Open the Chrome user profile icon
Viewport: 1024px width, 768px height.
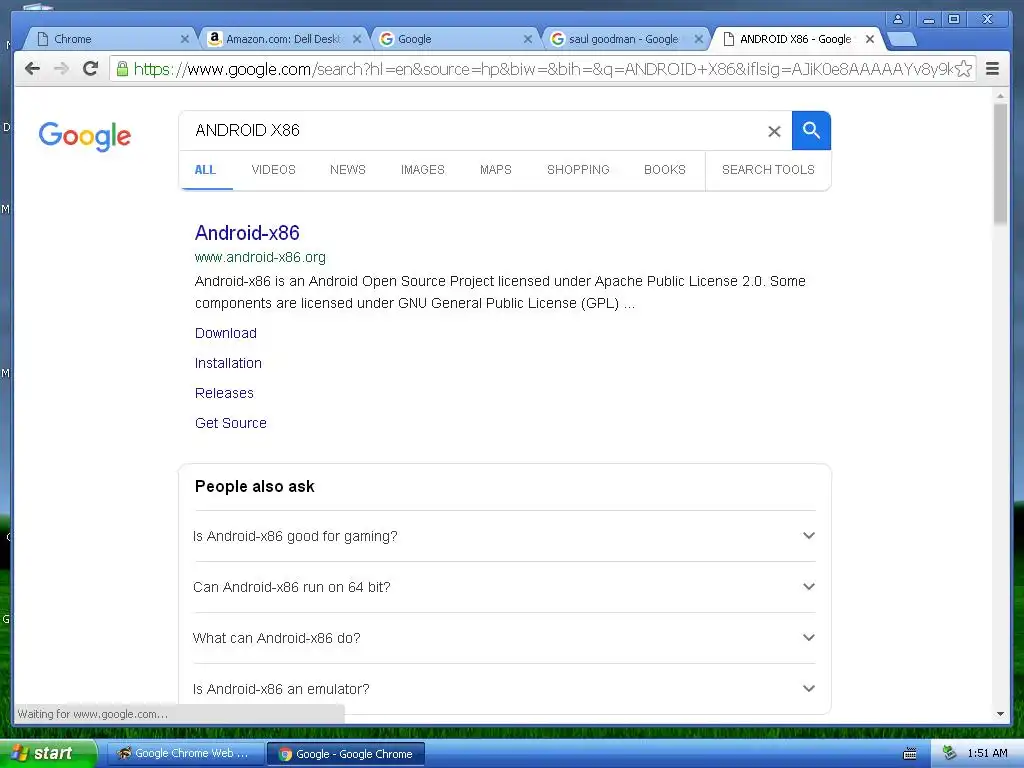click(x=898, y=19)
